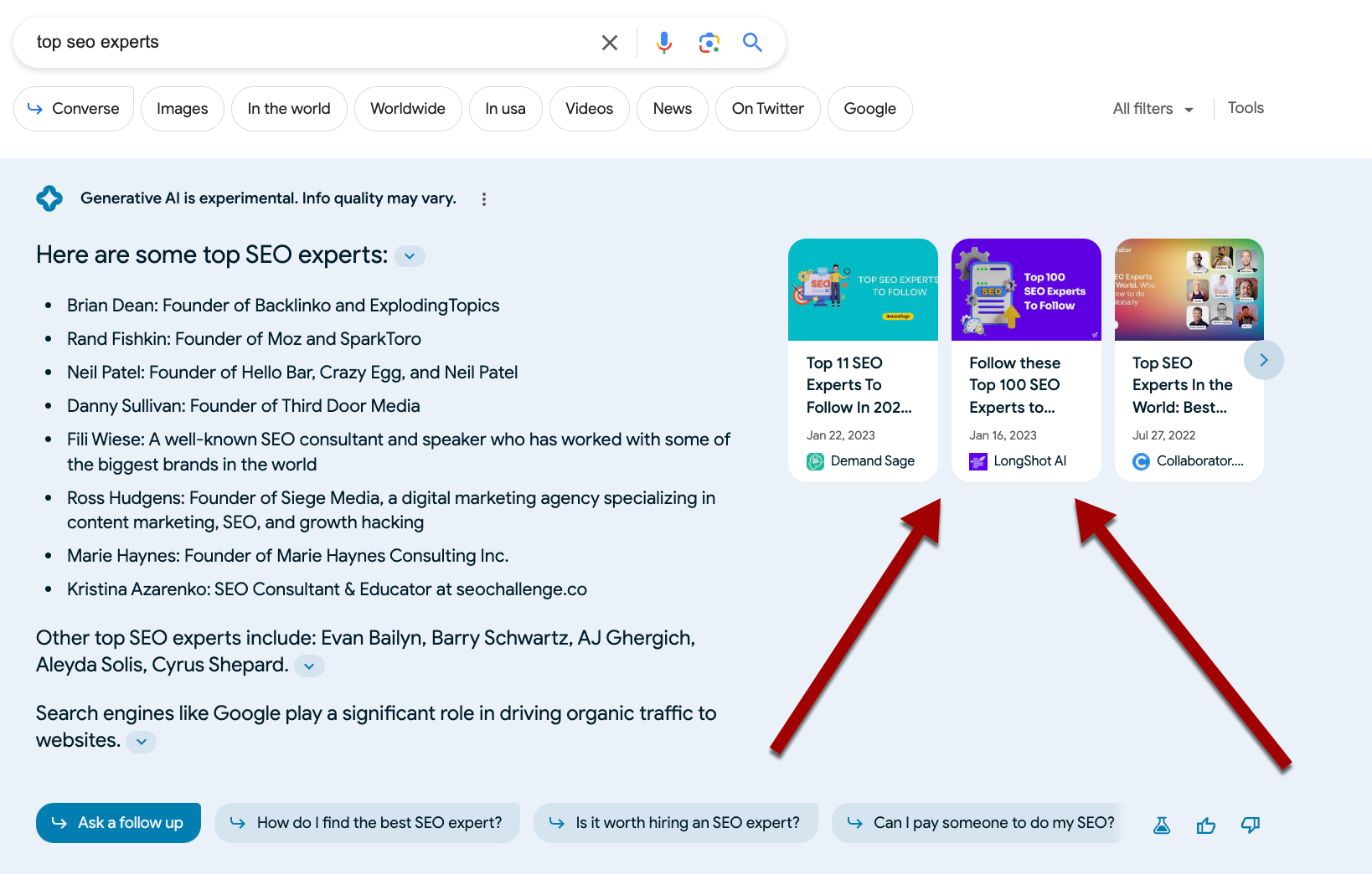Give thumbs down feedback
This screenshot has height=874, width=1372.
(x=1251, y=825)
